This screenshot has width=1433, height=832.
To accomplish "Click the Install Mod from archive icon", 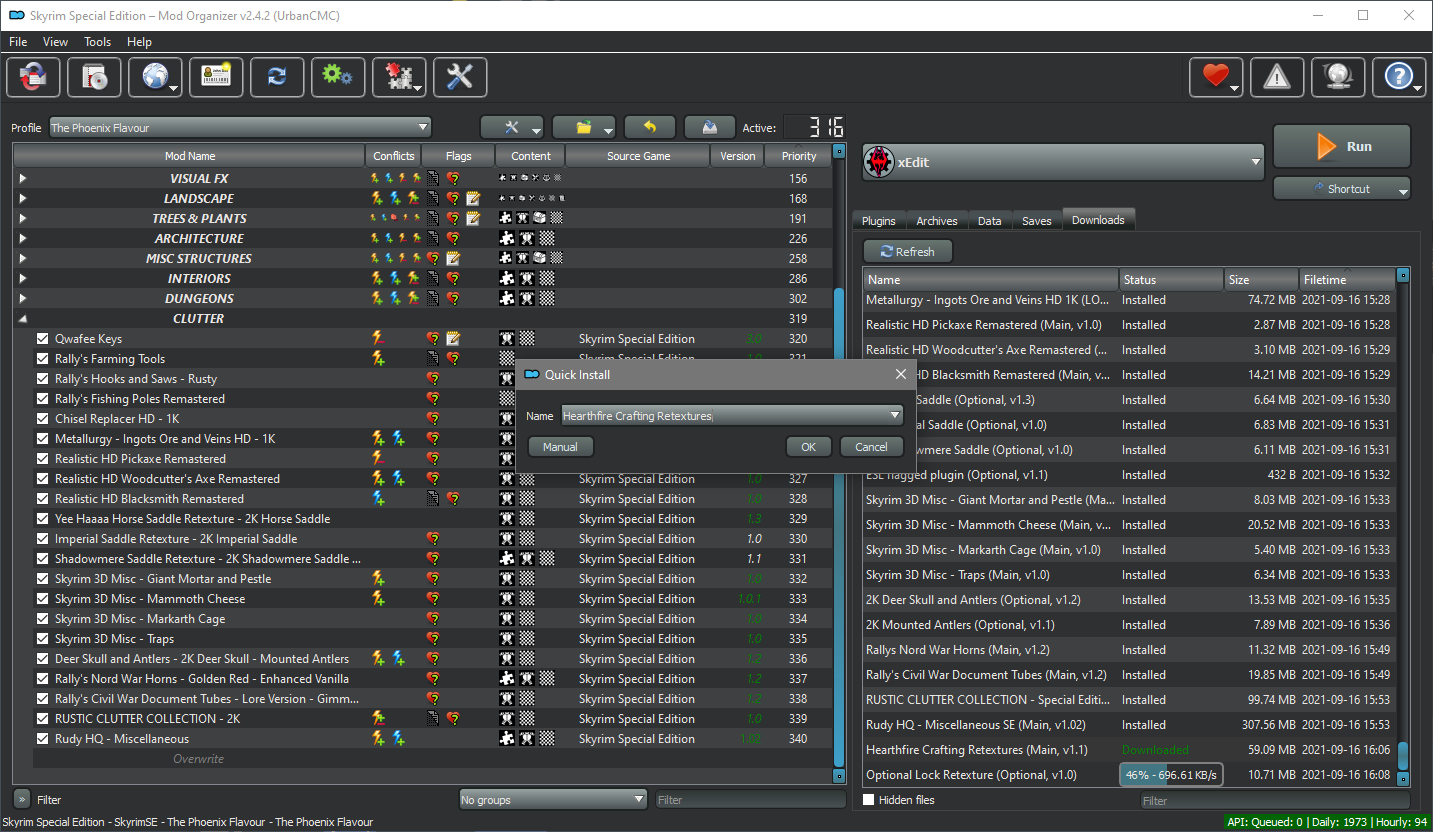I will click(94, 77).
